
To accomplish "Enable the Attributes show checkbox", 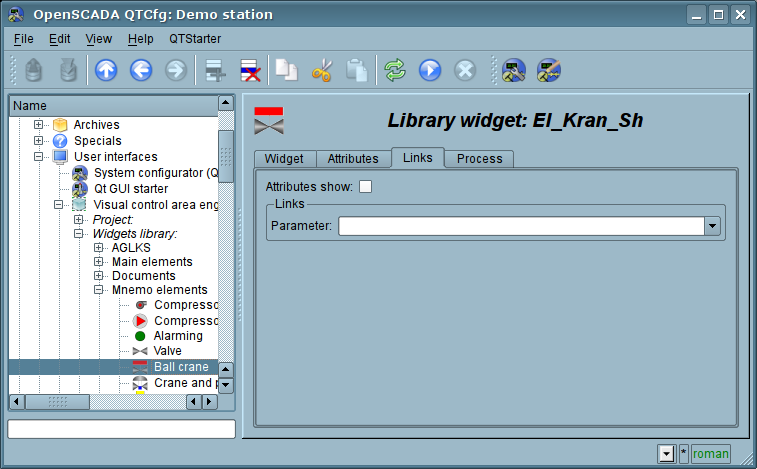I will pos(365,186).
